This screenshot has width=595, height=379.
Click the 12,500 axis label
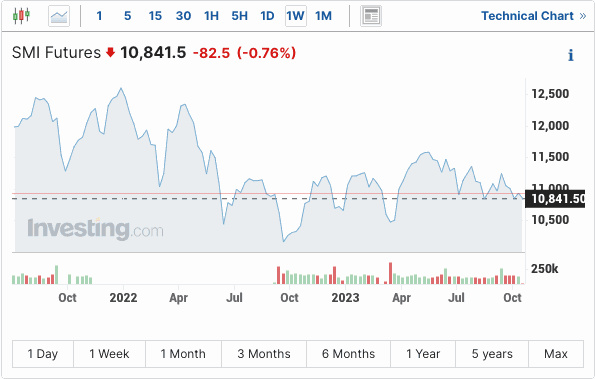tap(550, 94)
